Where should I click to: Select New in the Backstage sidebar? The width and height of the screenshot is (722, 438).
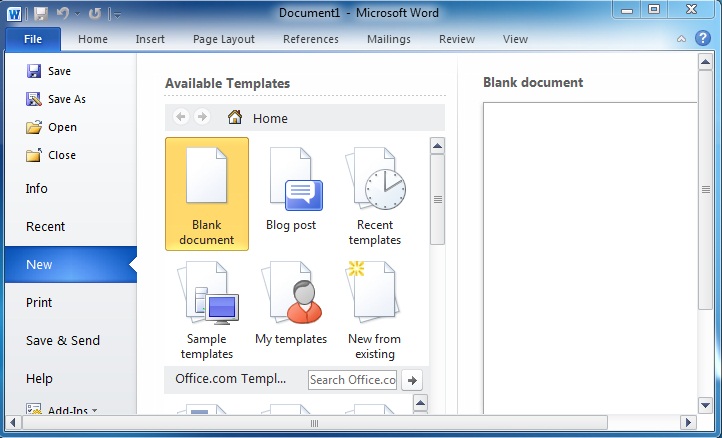coord(70,264)
